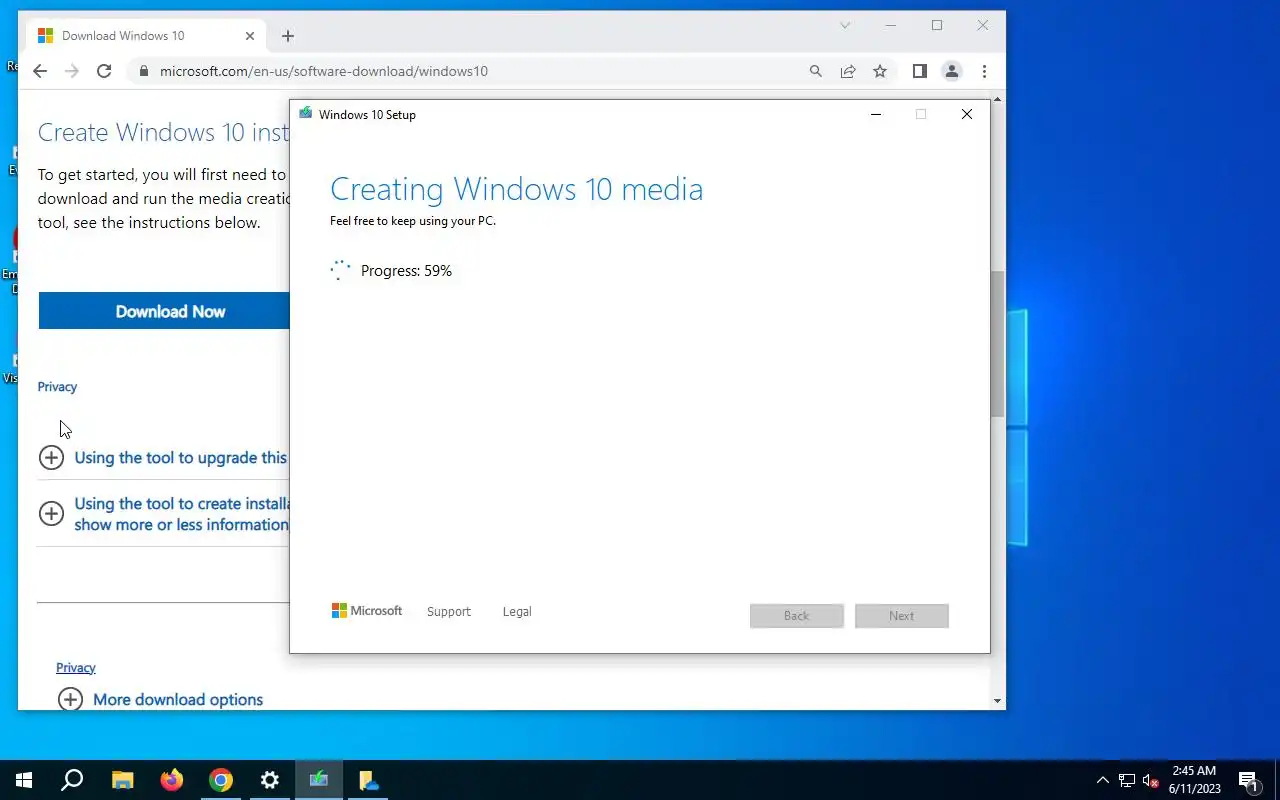
Task: Click the network icon in system tray
Action: click(1127, 780)
